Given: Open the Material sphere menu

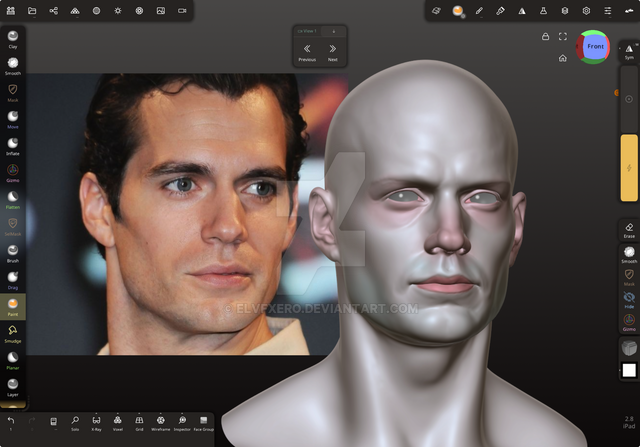Looking at the screenshot, I should tap(96, 11).
